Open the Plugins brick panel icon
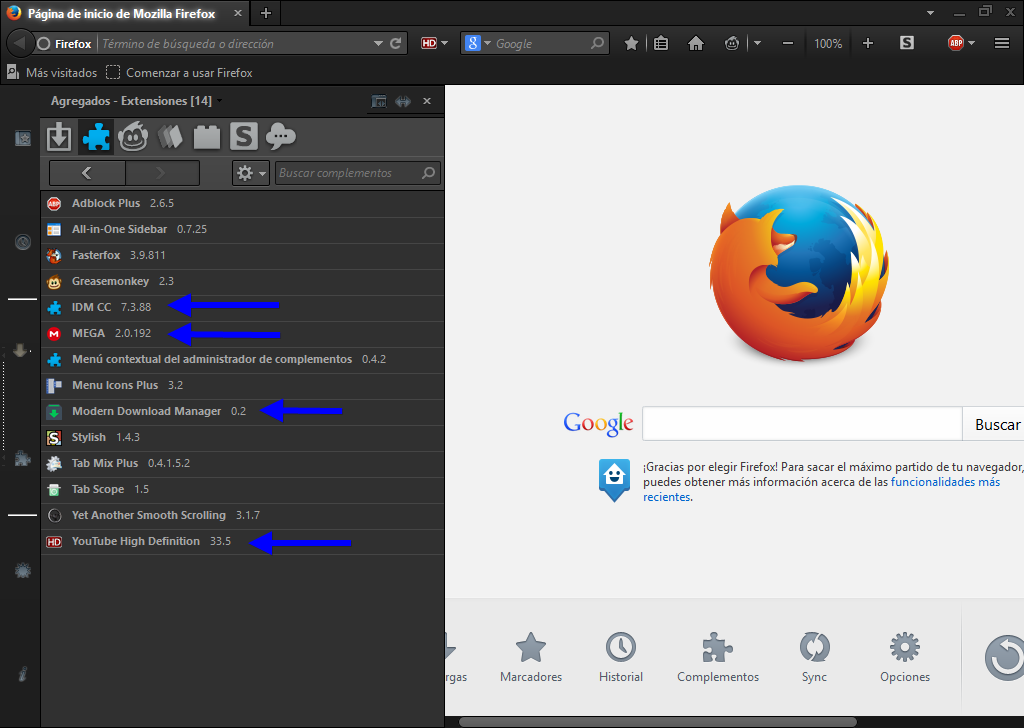The image size is (1024, 728). (x=207, y=137)
